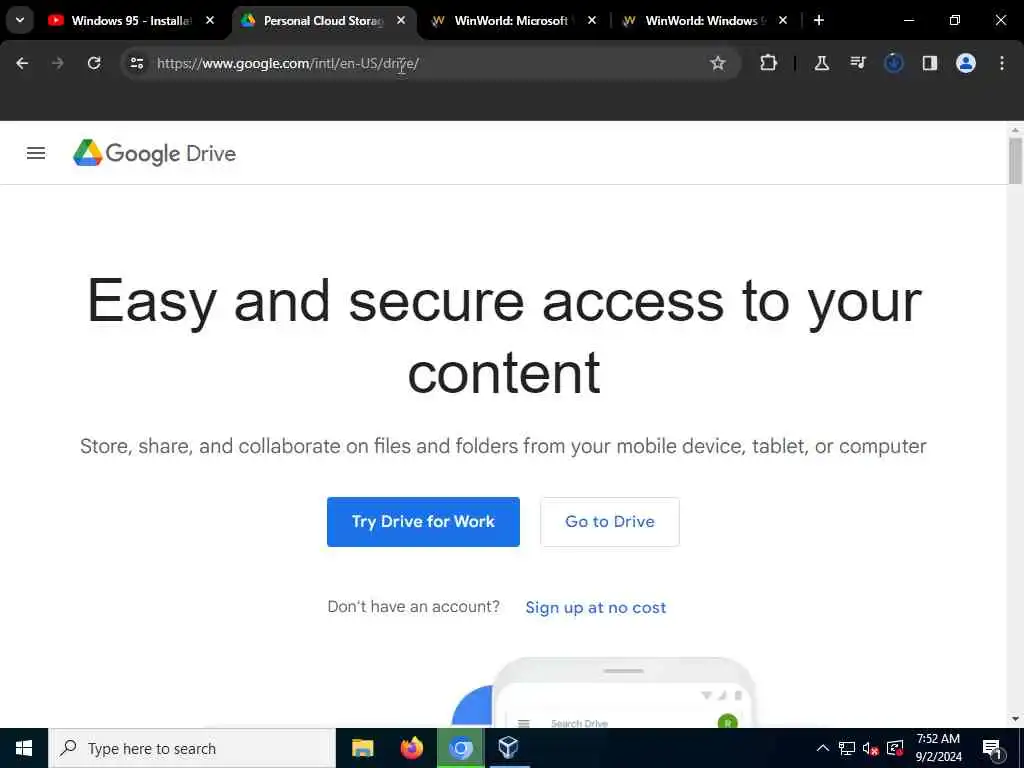Follow the Sign up at no cost link
The height and width of the screenshot is (768, 1024).
596,607
